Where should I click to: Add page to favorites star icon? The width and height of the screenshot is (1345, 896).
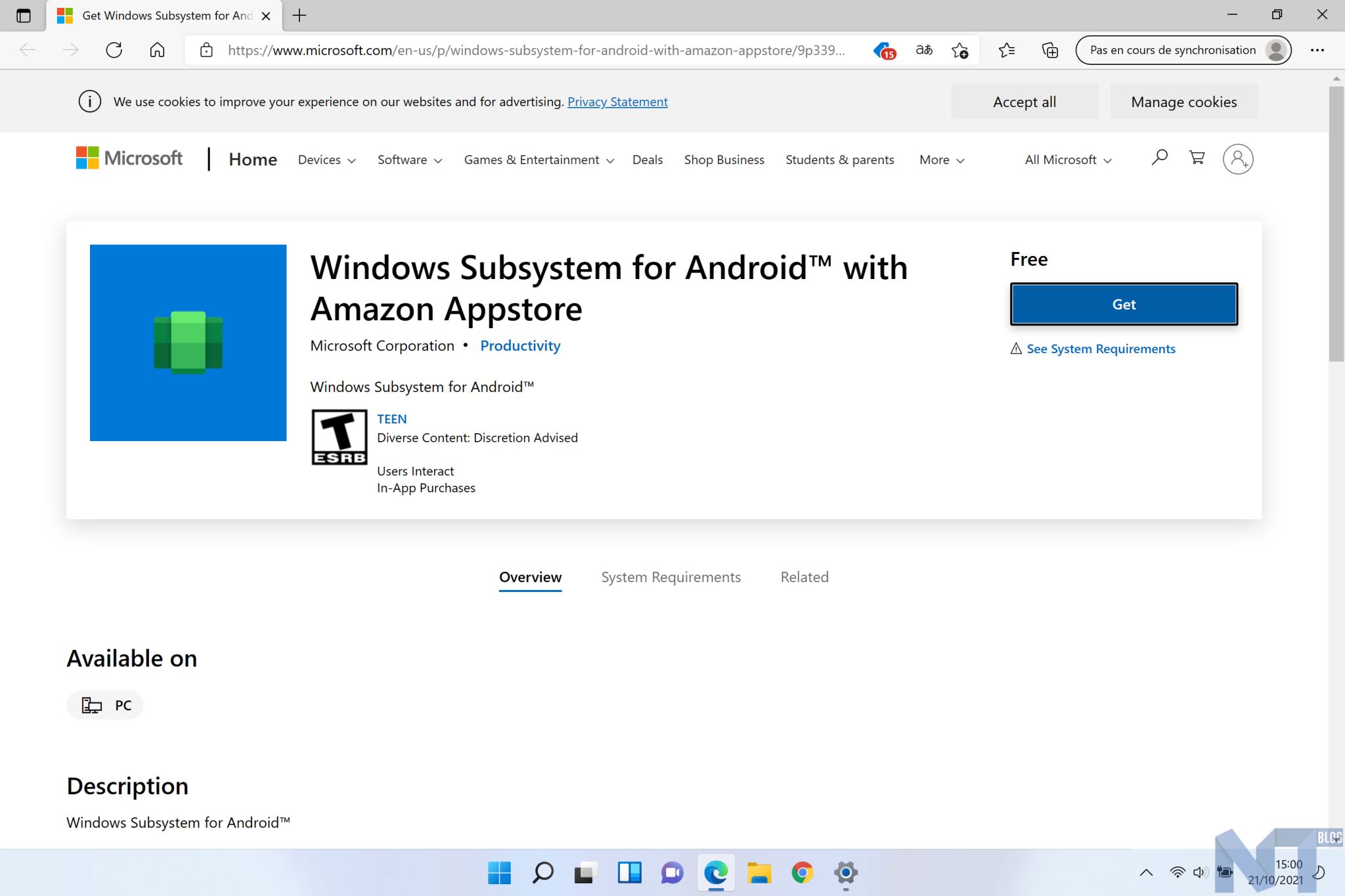pos(959,50)
